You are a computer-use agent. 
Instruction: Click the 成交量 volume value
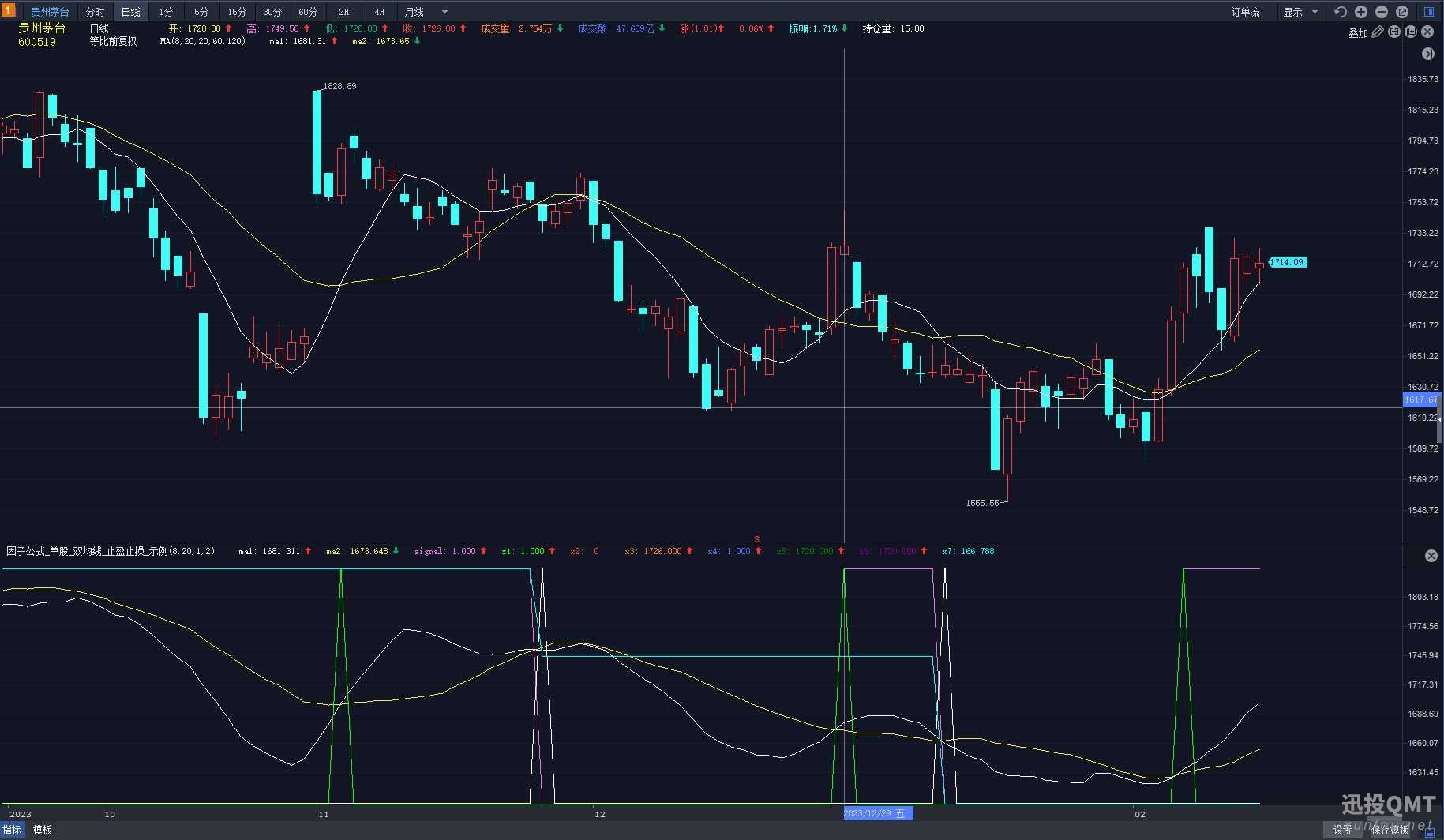pyautogui.click(x=517, y=28)
